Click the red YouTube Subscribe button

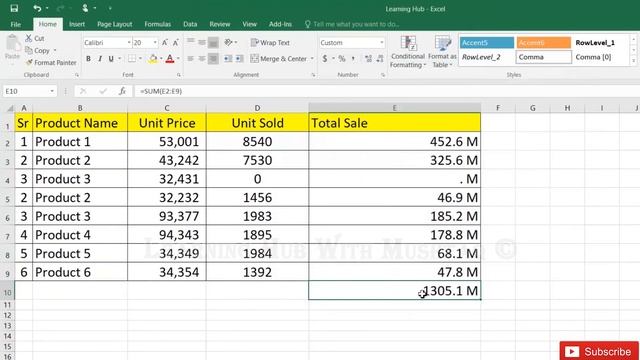[599, 351]
